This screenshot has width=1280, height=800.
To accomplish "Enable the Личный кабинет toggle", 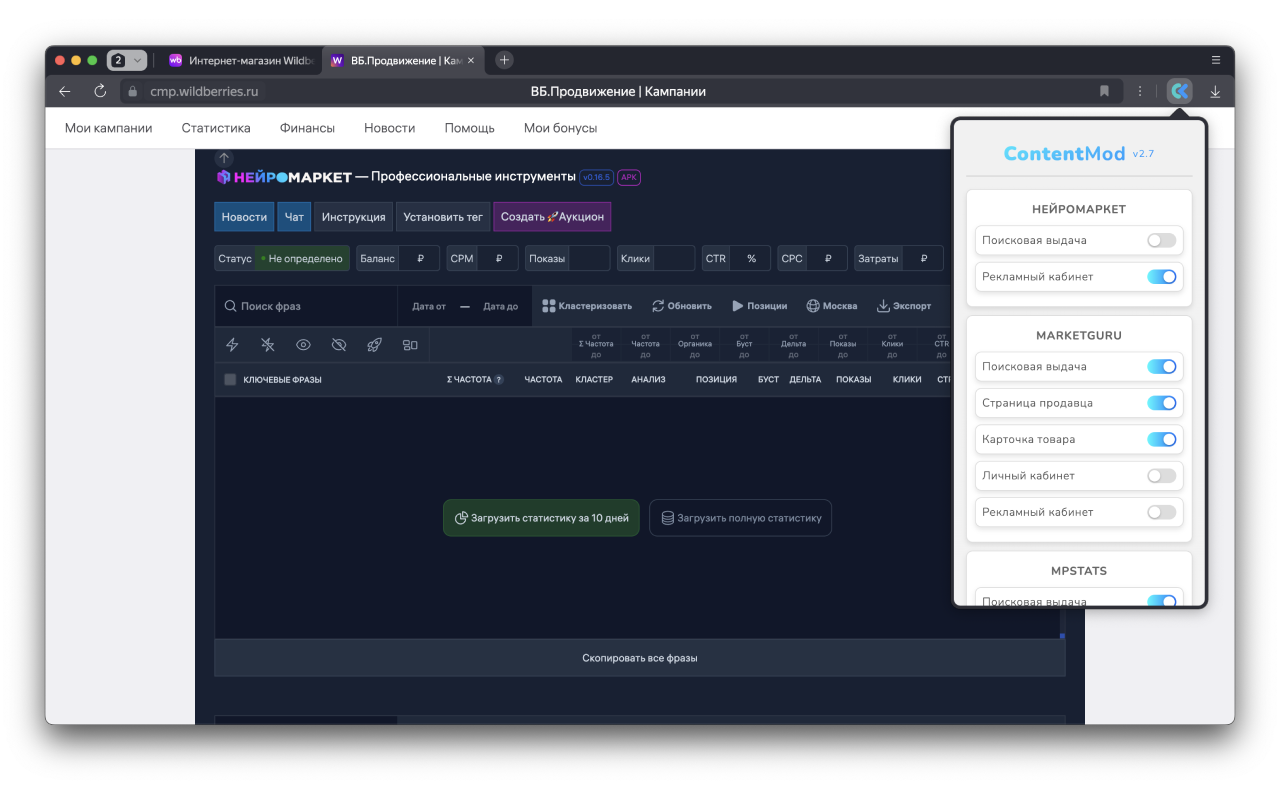I will point(1161,476).
